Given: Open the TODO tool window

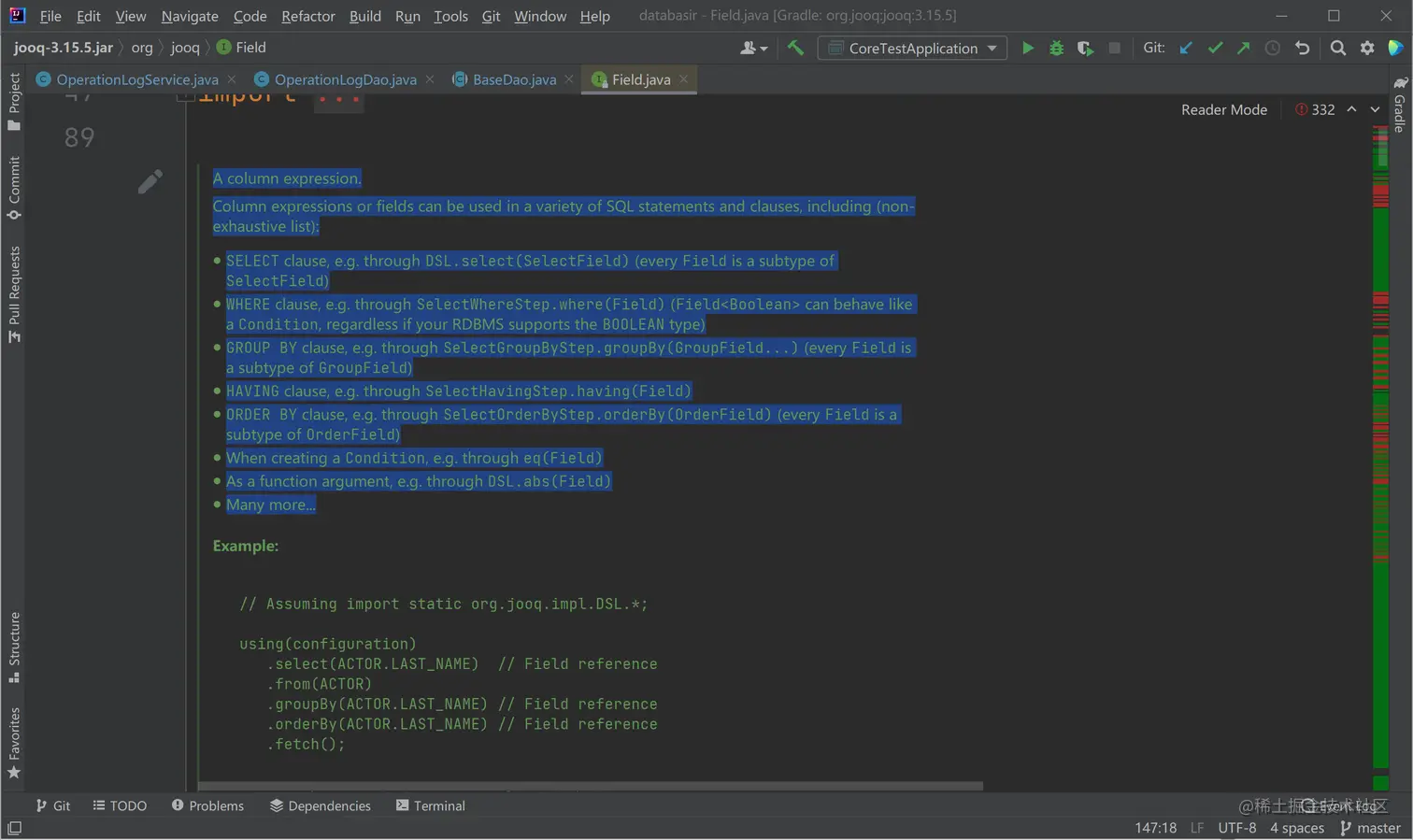Looking at the screenshot, I should 120,805.
